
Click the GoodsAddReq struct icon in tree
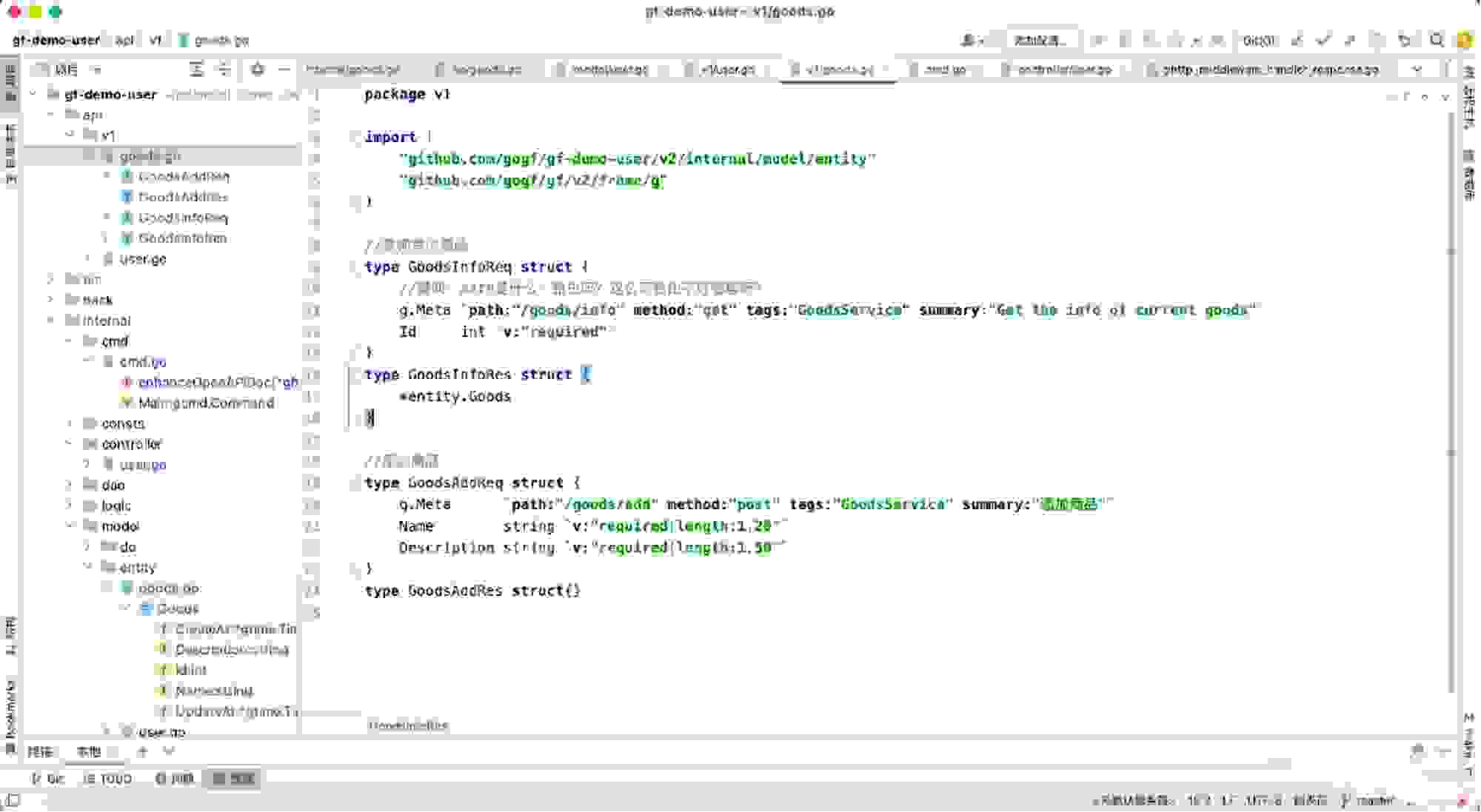127,176
